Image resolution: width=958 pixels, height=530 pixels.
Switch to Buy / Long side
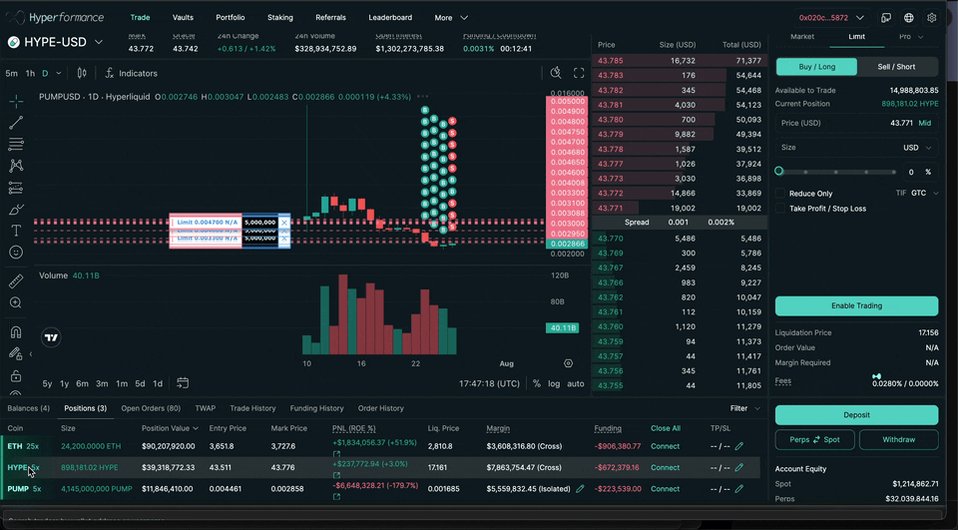click(x=816, y=67)
